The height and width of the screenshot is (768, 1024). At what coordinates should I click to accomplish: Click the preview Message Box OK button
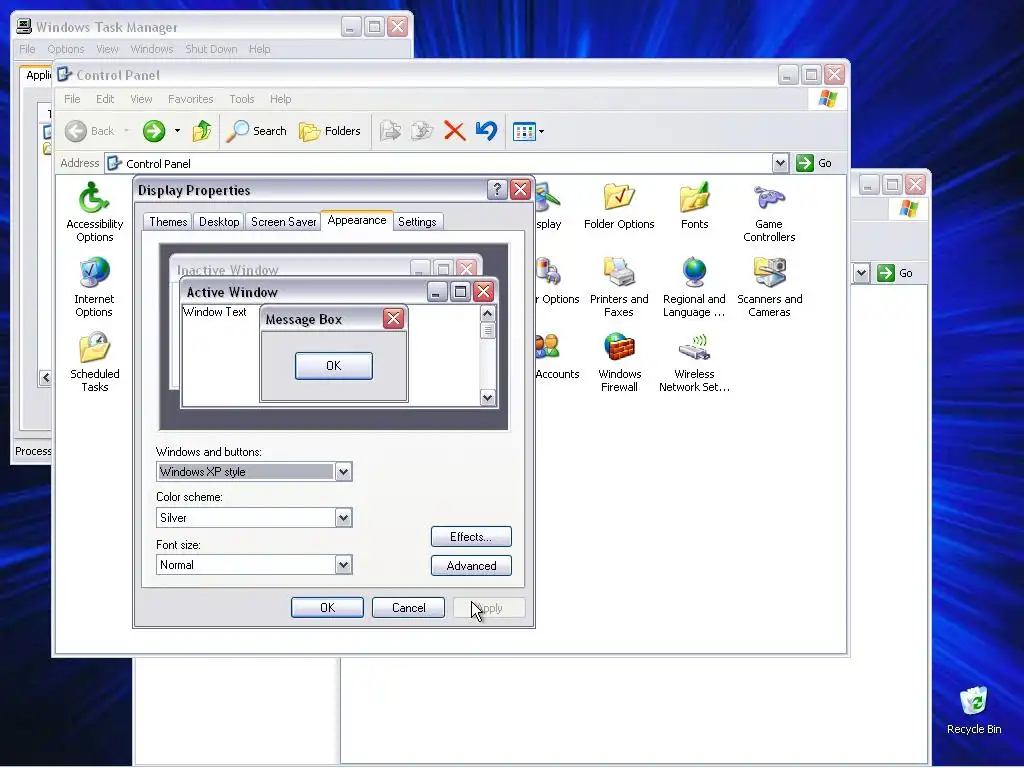coord(334,366)
